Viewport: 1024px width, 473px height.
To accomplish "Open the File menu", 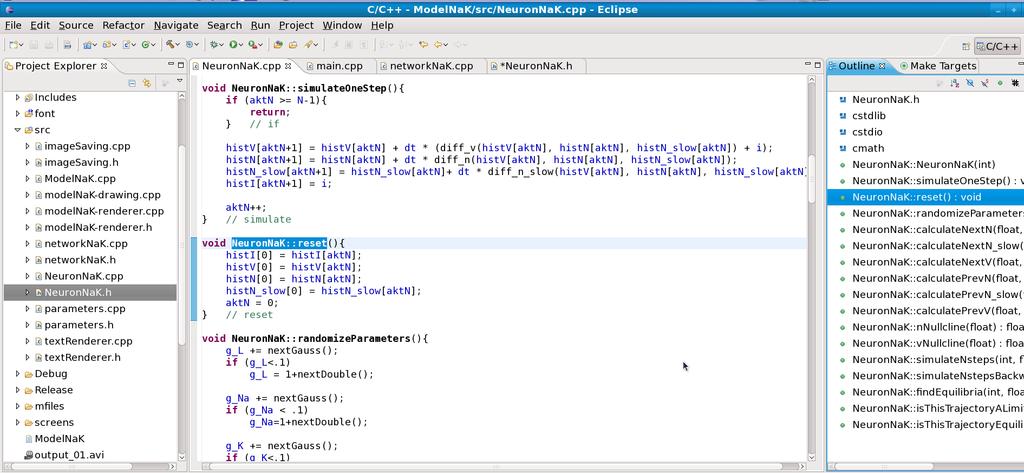I will (13, 25).
